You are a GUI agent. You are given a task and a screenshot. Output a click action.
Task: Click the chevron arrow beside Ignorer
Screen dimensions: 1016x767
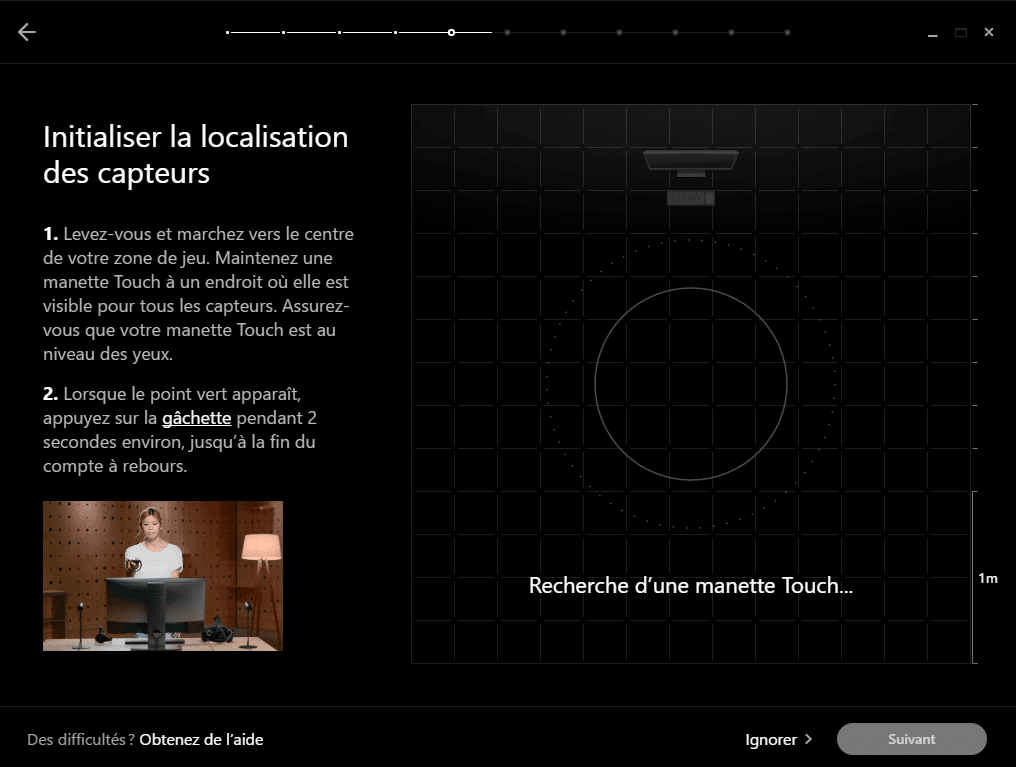pos(808,739)
